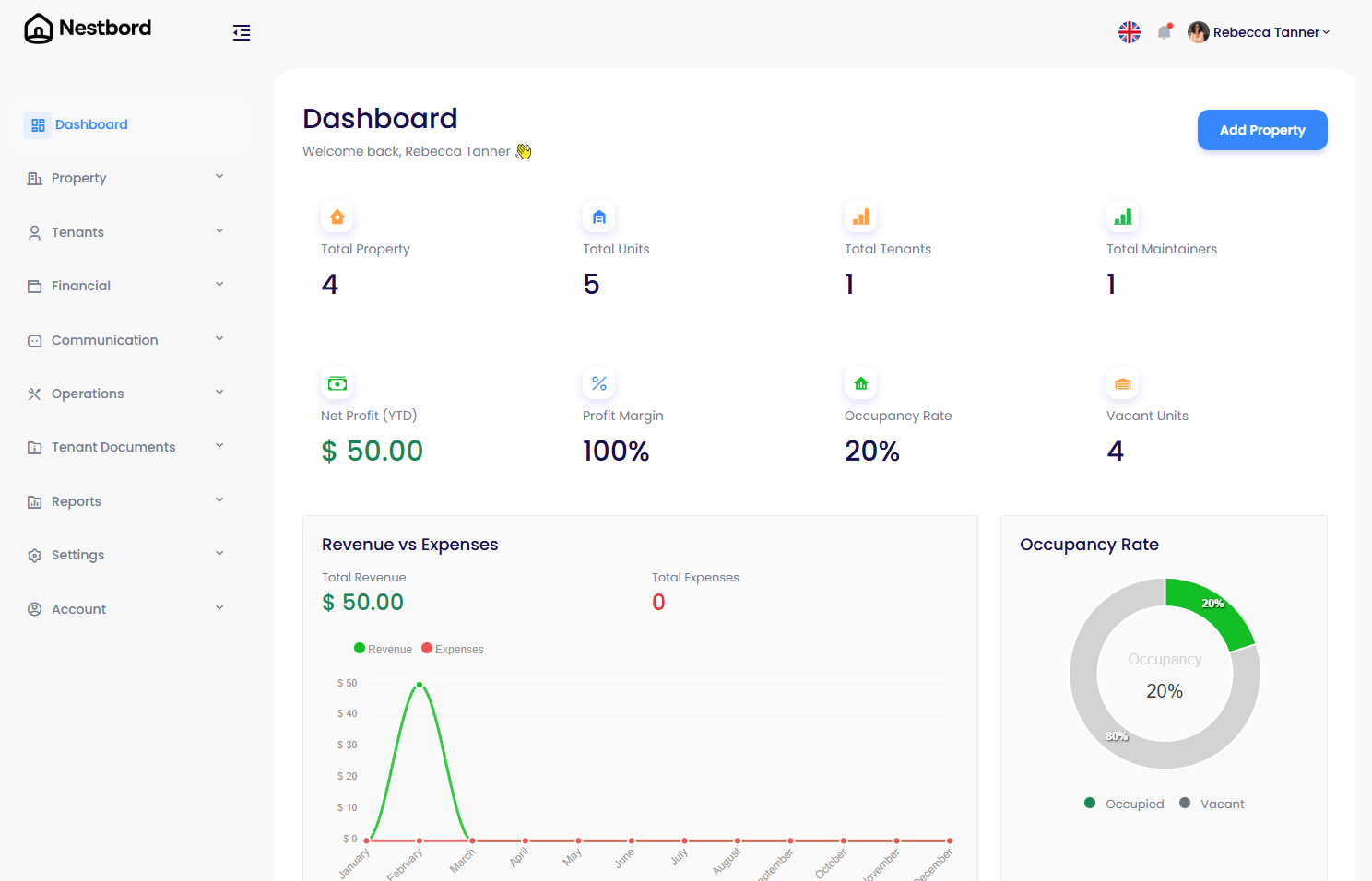Toggle the Revenue legend in the chart
Image resolution: width=1372 pixels, height=881 pixels.
point(383,648)
